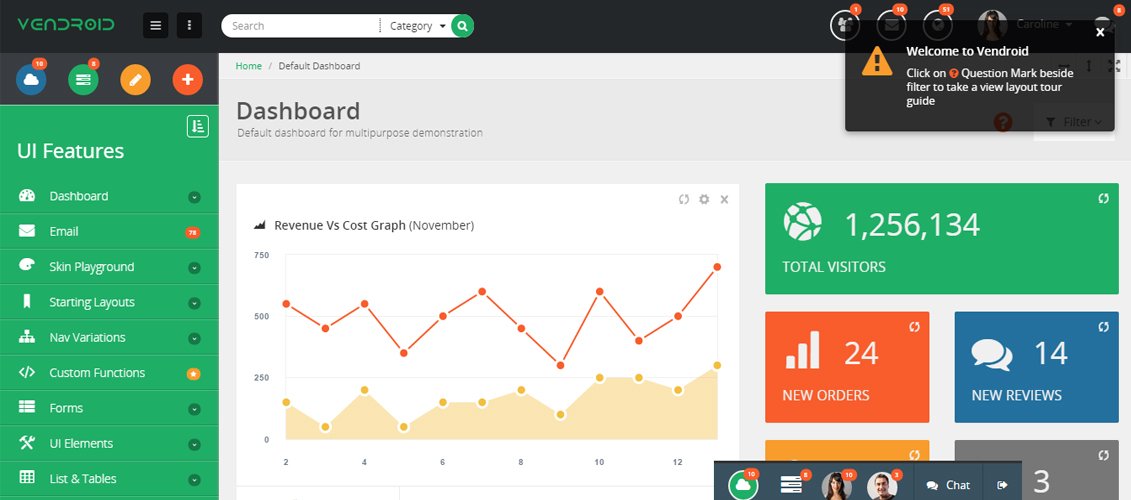Screen dimensions: 1131x500
Task: Toggle the sidebar with hamburger menu button
Action: (x=155, y=26)
